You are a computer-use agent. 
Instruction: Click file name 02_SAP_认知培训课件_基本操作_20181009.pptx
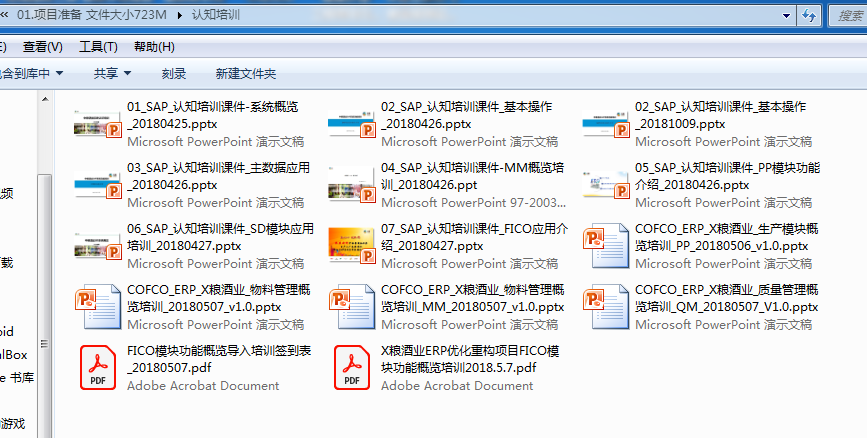click(721, 115)
